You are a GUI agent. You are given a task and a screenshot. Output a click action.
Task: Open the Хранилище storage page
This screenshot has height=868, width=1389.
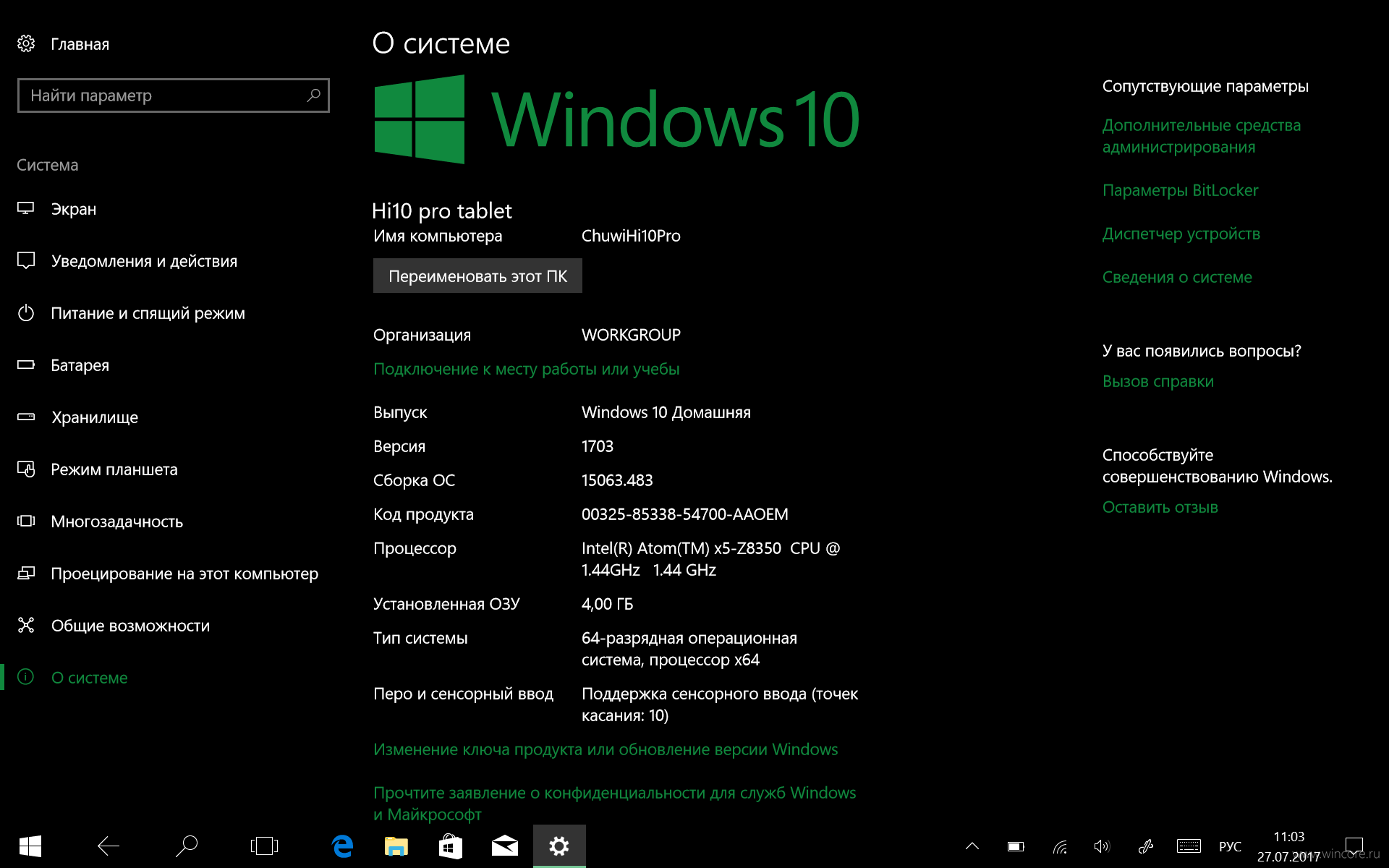click(174, 417)
